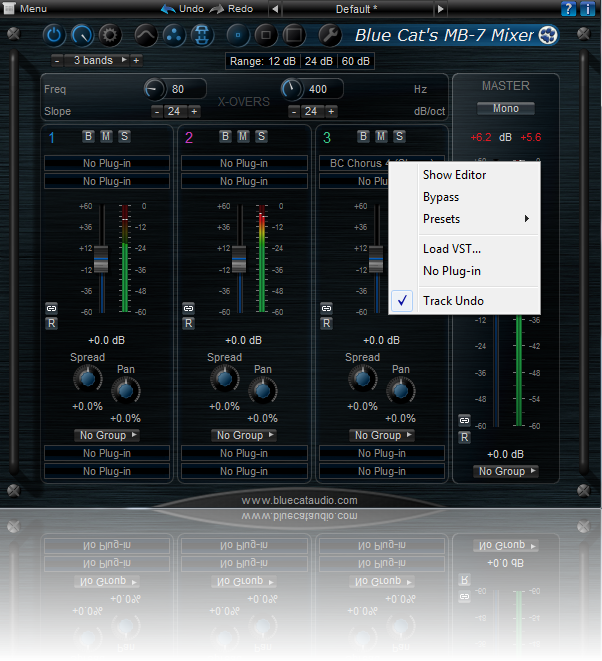Increase first crossover slope with plus
The height and width of the screenshot is (661, 602).
(194, 112)
